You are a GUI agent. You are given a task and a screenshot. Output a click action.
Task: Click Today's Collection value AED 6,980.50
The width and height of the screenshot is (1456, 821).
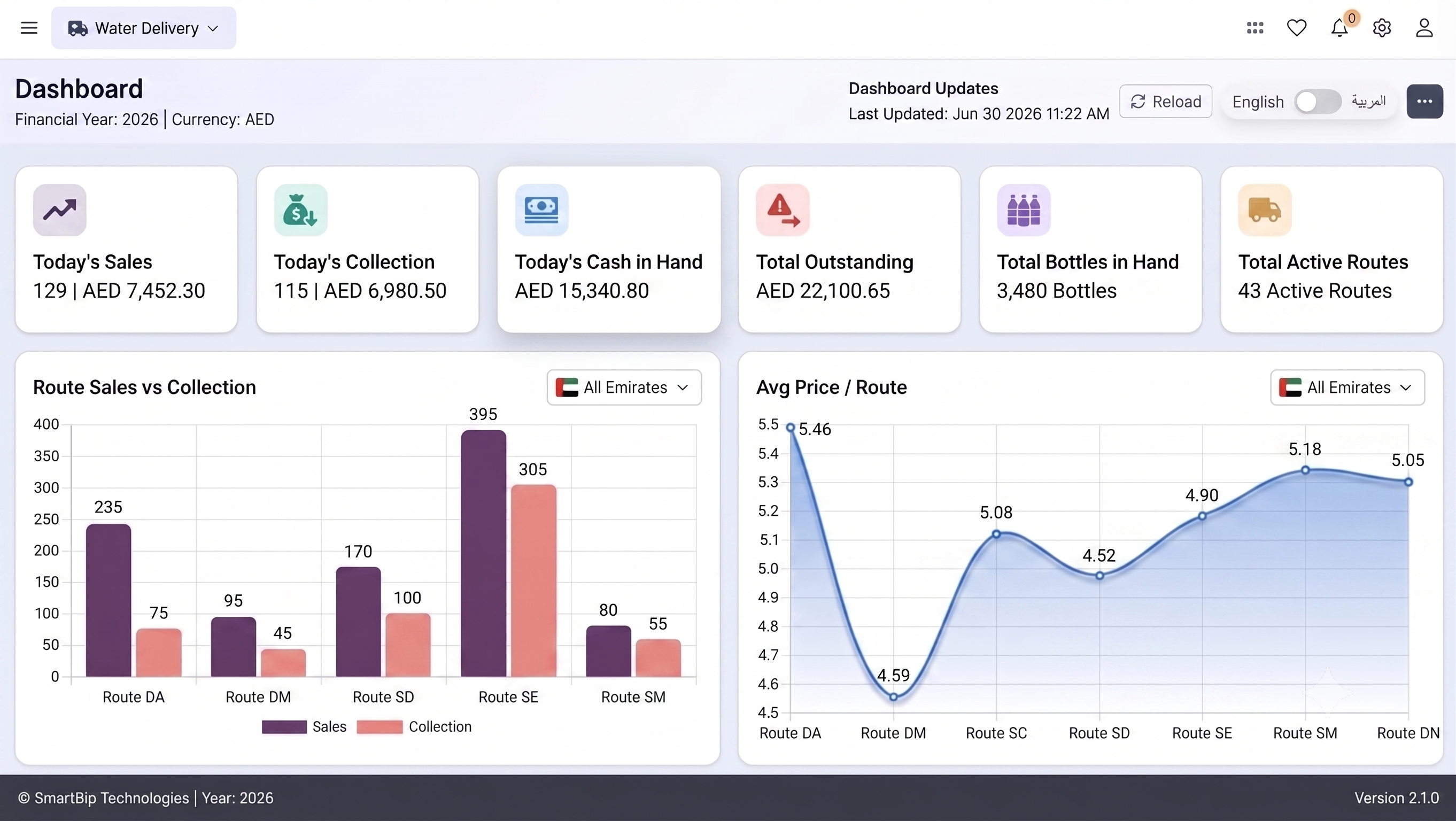point(385,291)
